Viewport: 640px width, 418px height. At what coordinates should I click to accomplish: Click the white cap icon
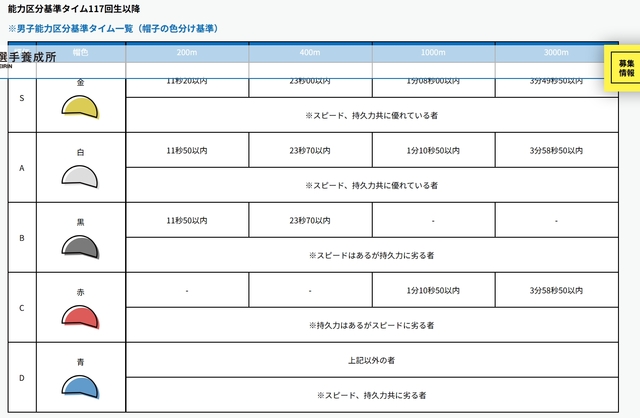80,177
